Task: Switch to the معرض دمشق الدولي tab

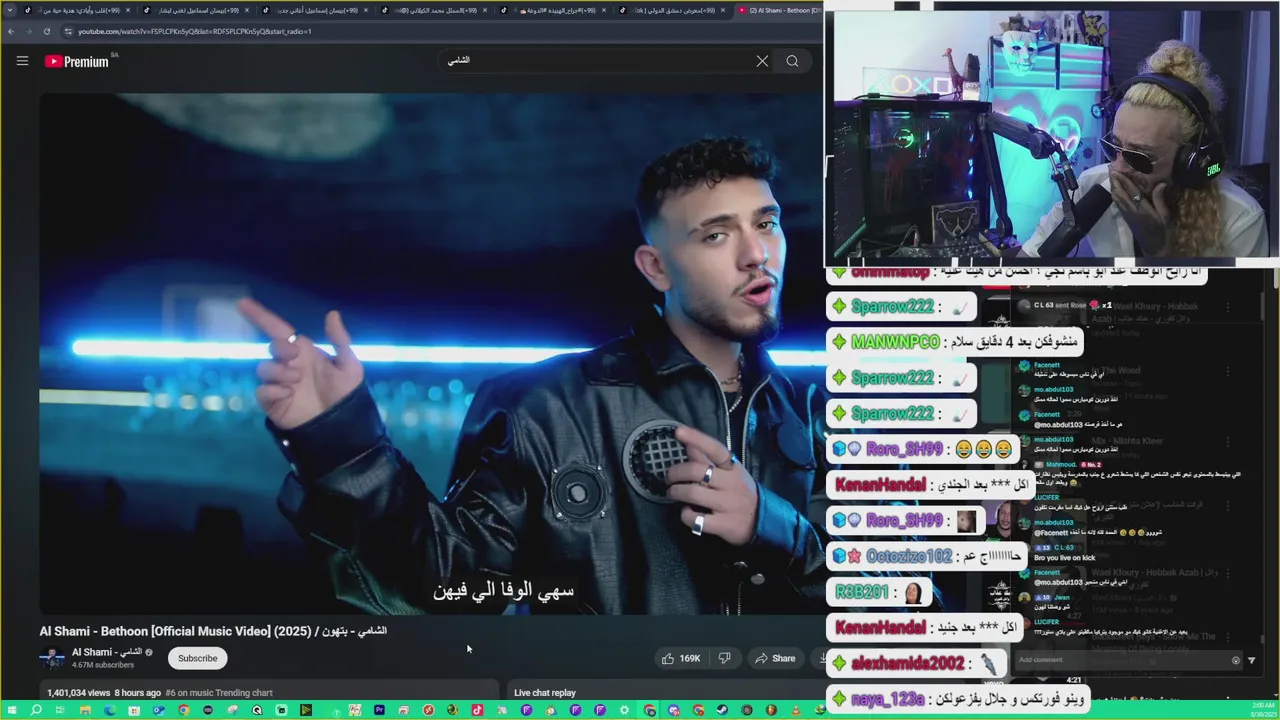Action: click(x=670, y=10)
